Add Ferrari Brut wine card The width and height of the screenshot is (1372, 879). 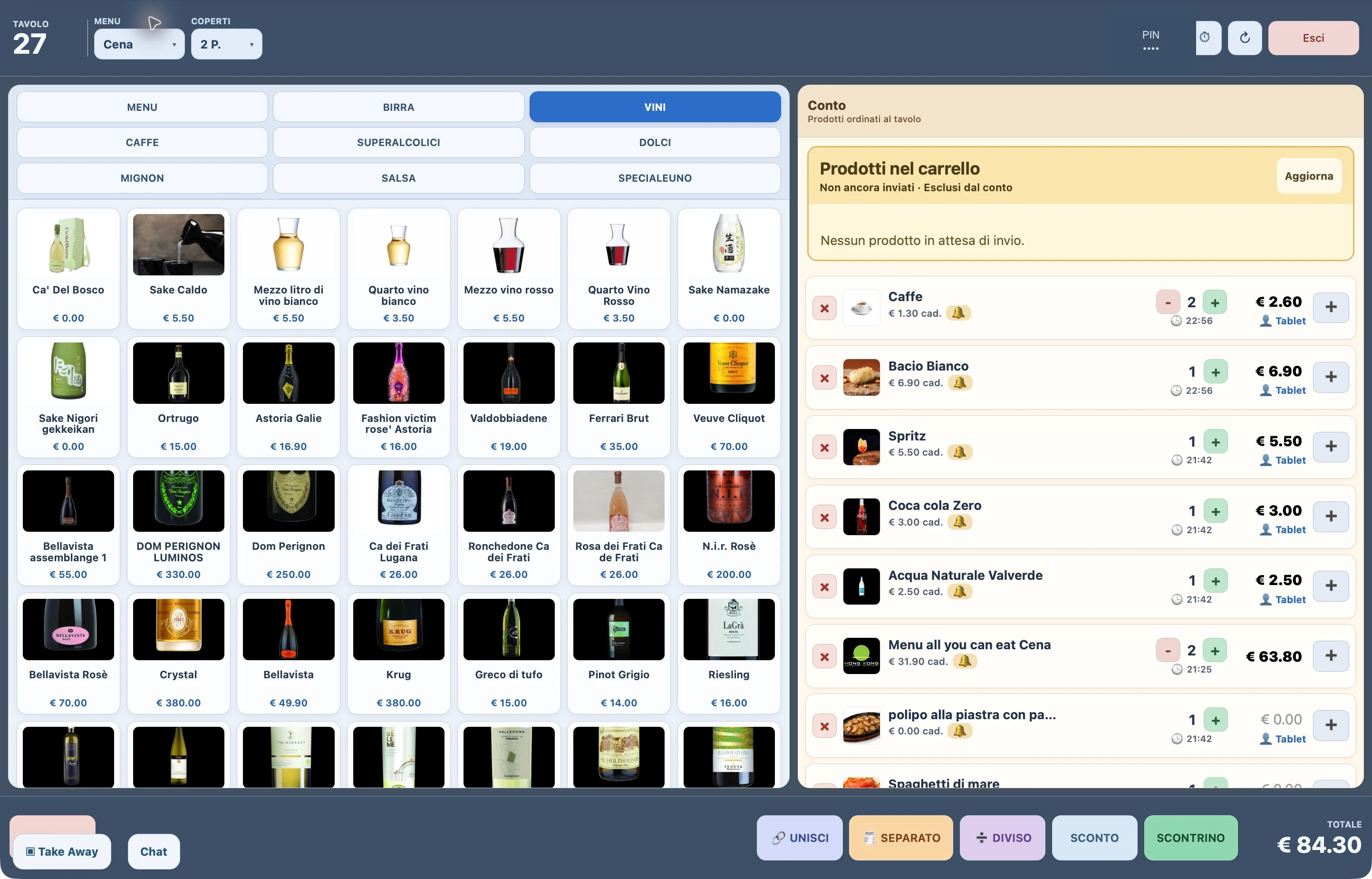pos(618,397)
